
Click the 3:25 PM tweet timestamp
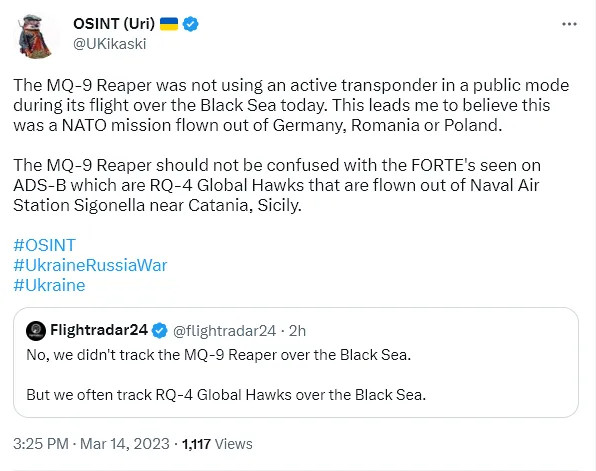(41, 444)
